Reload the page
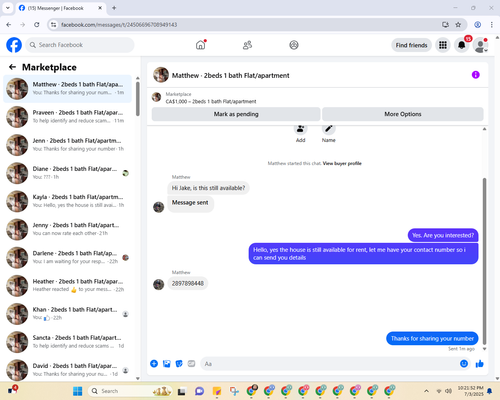Viewport: 500px width, 400px height. [37, 25]
